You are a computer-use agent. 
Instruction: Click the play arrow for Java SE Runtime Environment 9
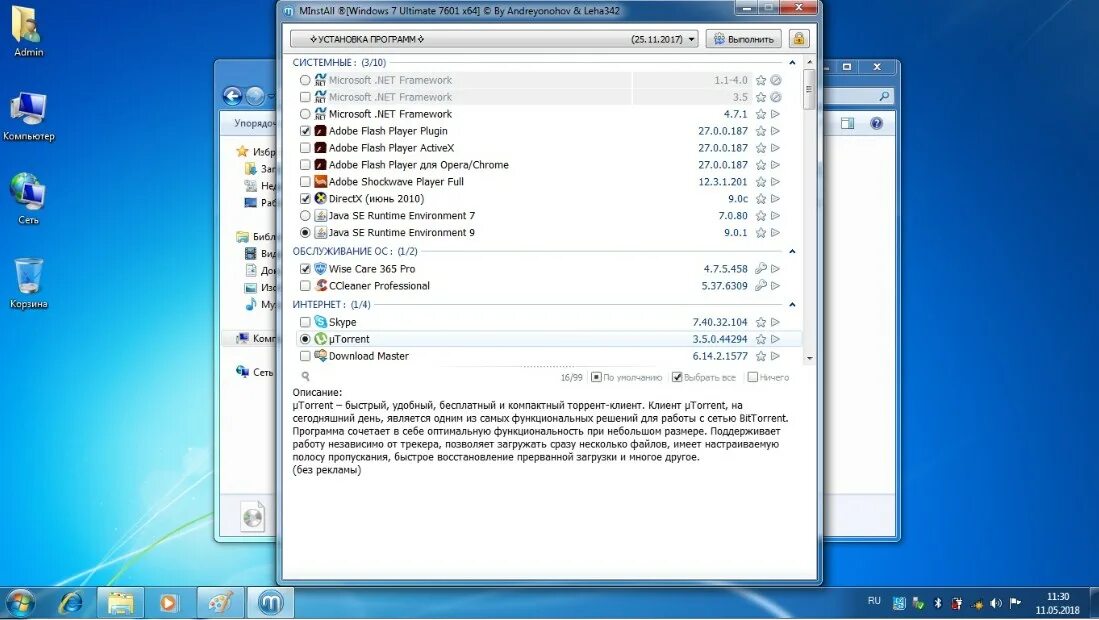pyautogui.click(x=775, y=233)
